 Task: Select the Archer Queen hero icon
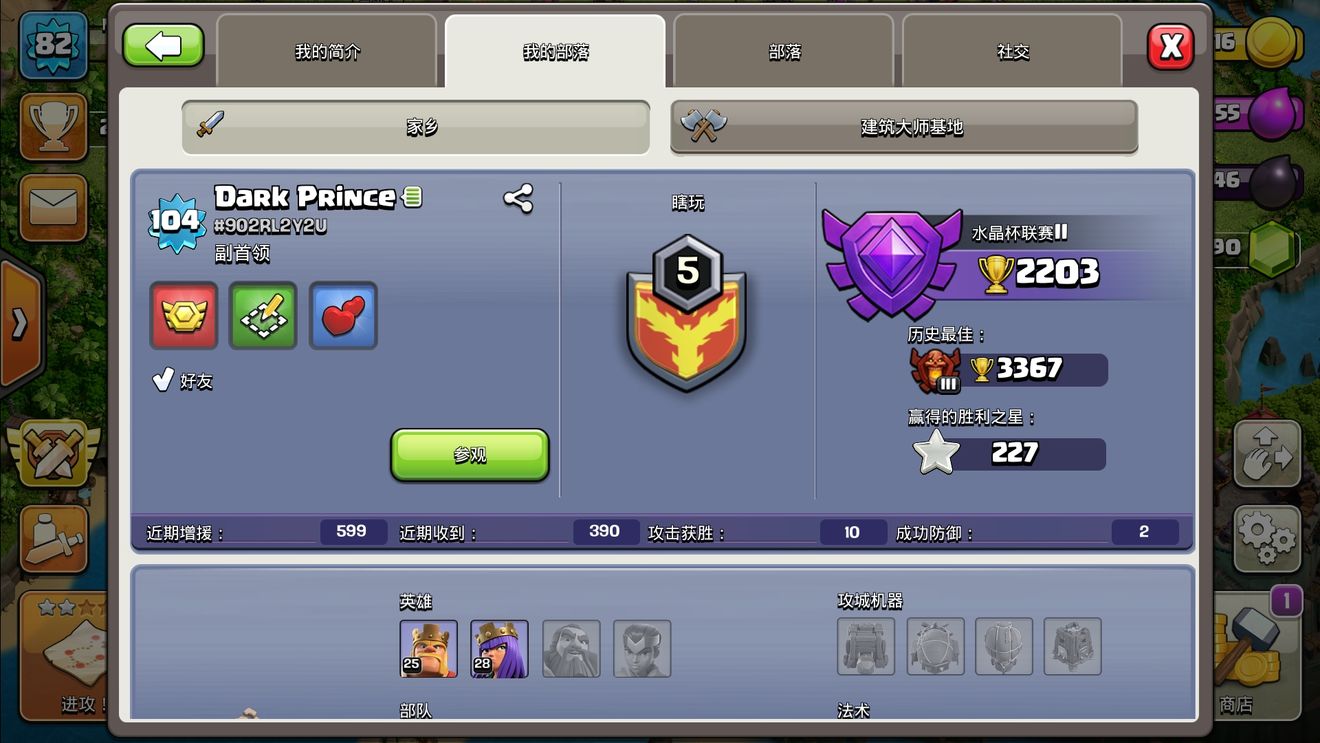[x=500, y=649]
